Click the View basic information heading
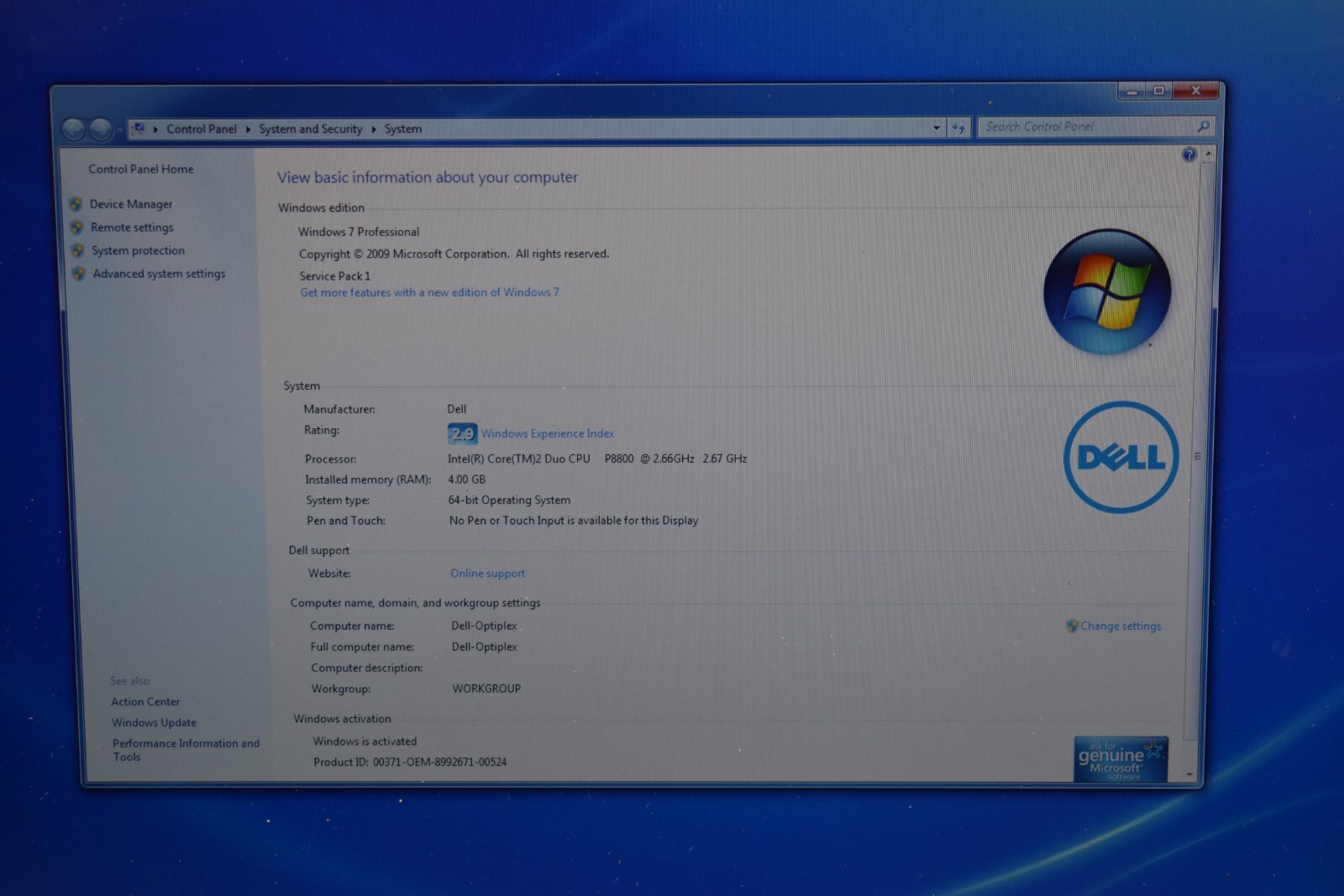 click(x=428, y=177)
